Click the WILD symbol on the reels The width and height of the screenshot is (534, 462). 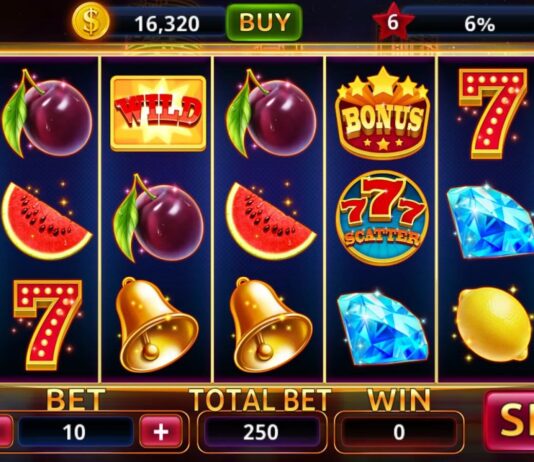[158, 113]
